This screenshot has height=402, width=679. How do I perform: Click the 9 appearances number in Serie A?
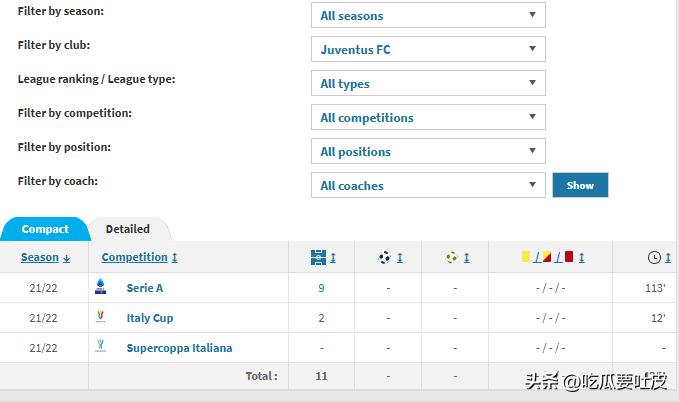321,288
